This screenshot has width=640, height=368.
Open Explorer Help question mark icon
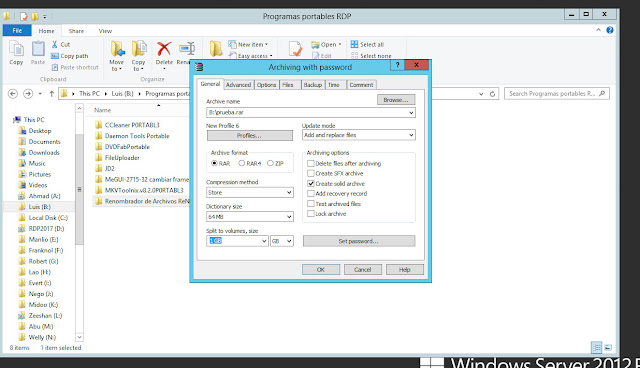tap(610, 30)
